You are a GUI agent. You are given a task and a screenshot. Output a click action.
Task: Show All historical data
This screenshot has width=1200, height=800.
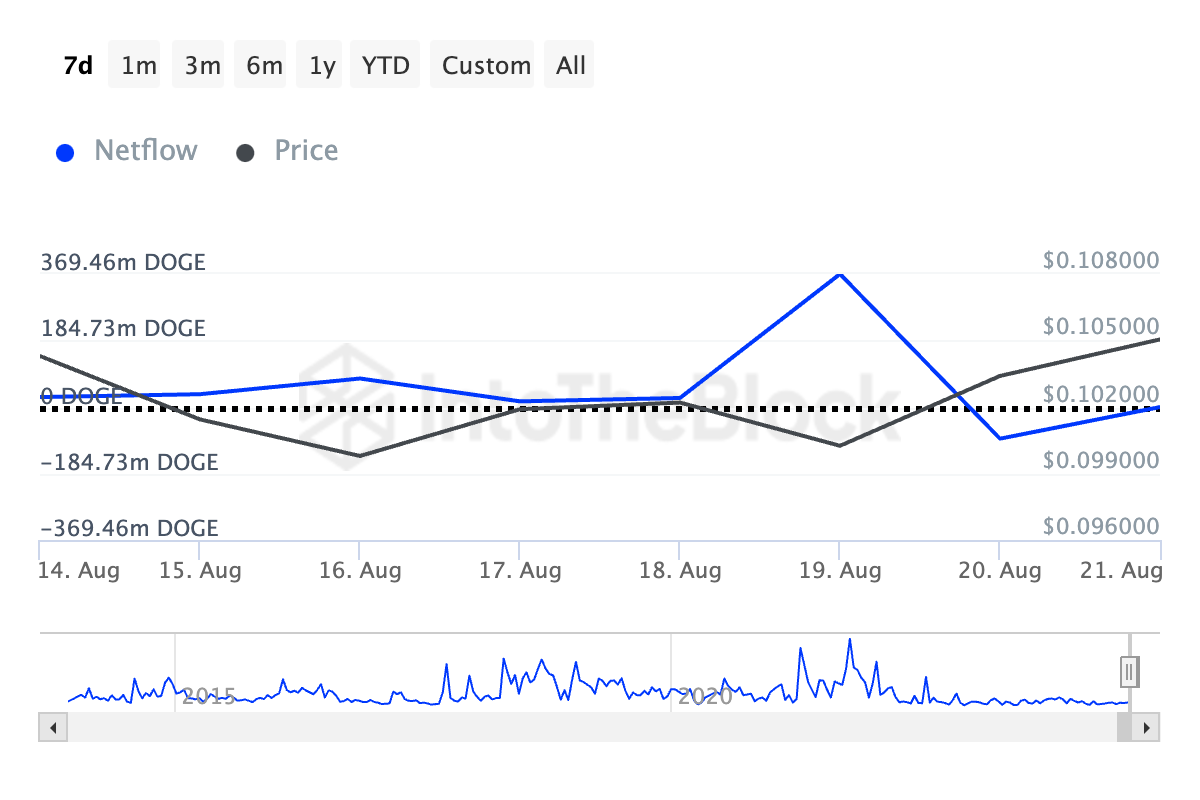[571, 66]
